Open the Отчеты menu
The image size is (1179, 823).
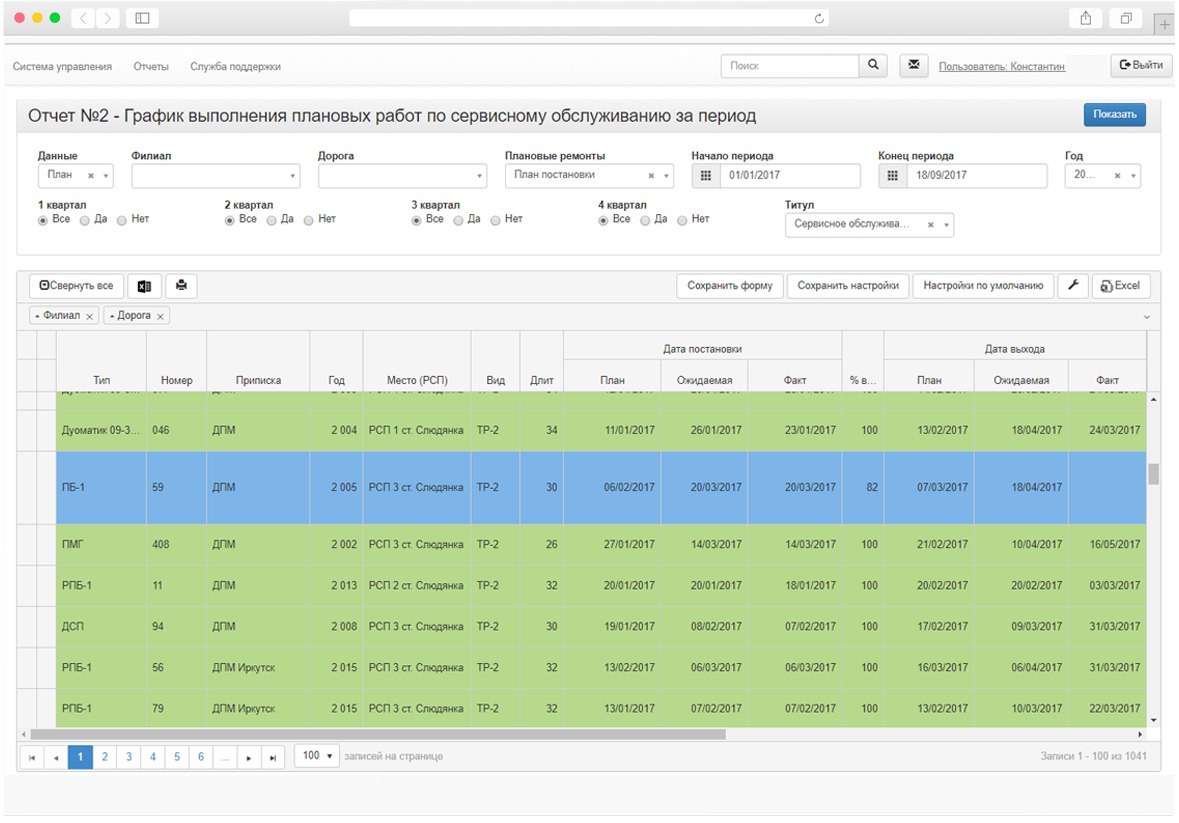click(x=151, y=66)
